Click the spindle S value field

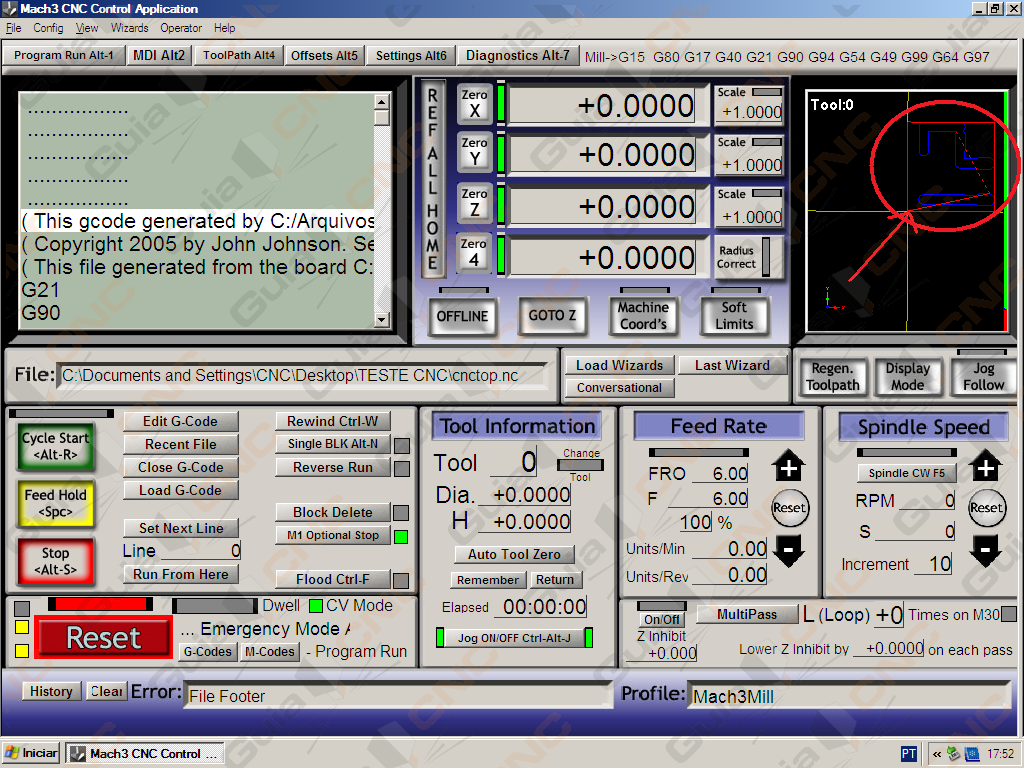click(x=915, y=532)
